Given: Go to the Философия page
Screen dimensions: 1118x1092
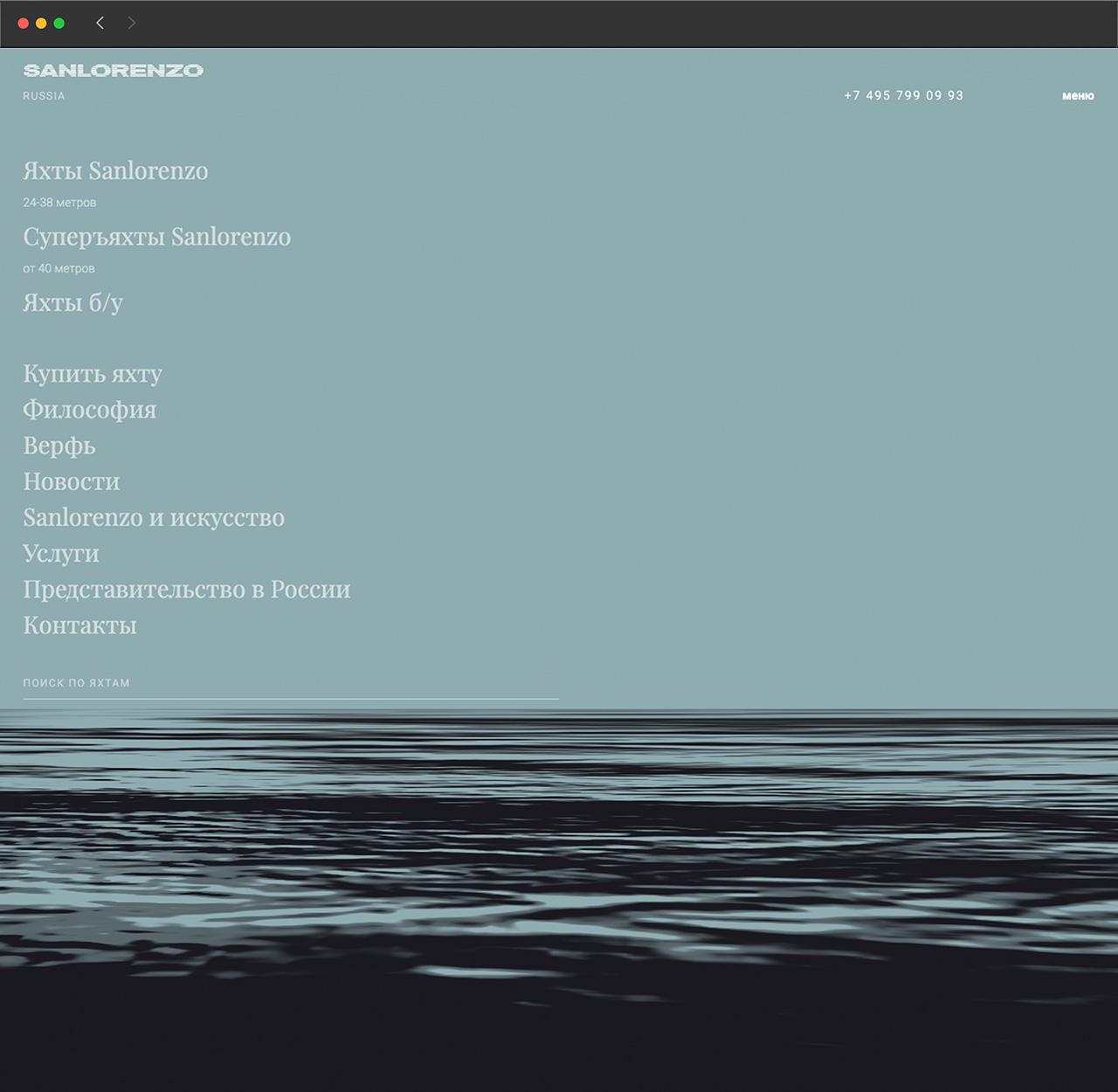Looking at the screenshot, I should pos(90,410).
